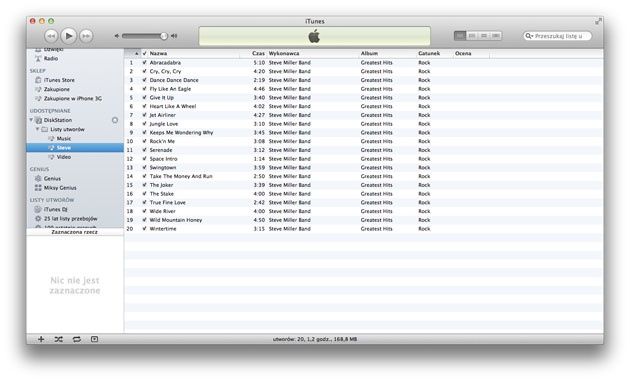This screenshot has width=630, height=381.
Task: Switch to the fourth Cover Flow view button
Action: tap(496, 36)
